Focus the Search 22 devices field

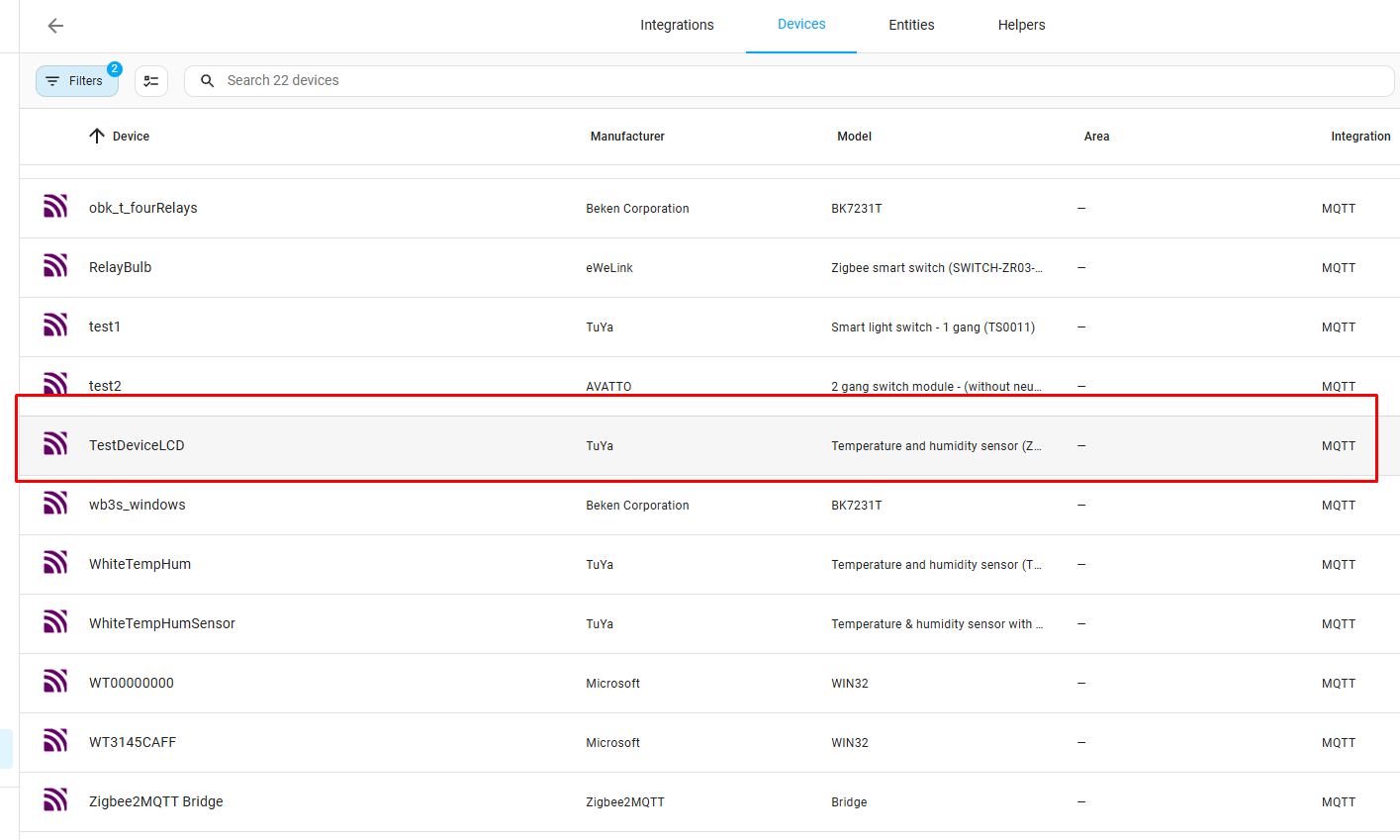pos(789,81)
